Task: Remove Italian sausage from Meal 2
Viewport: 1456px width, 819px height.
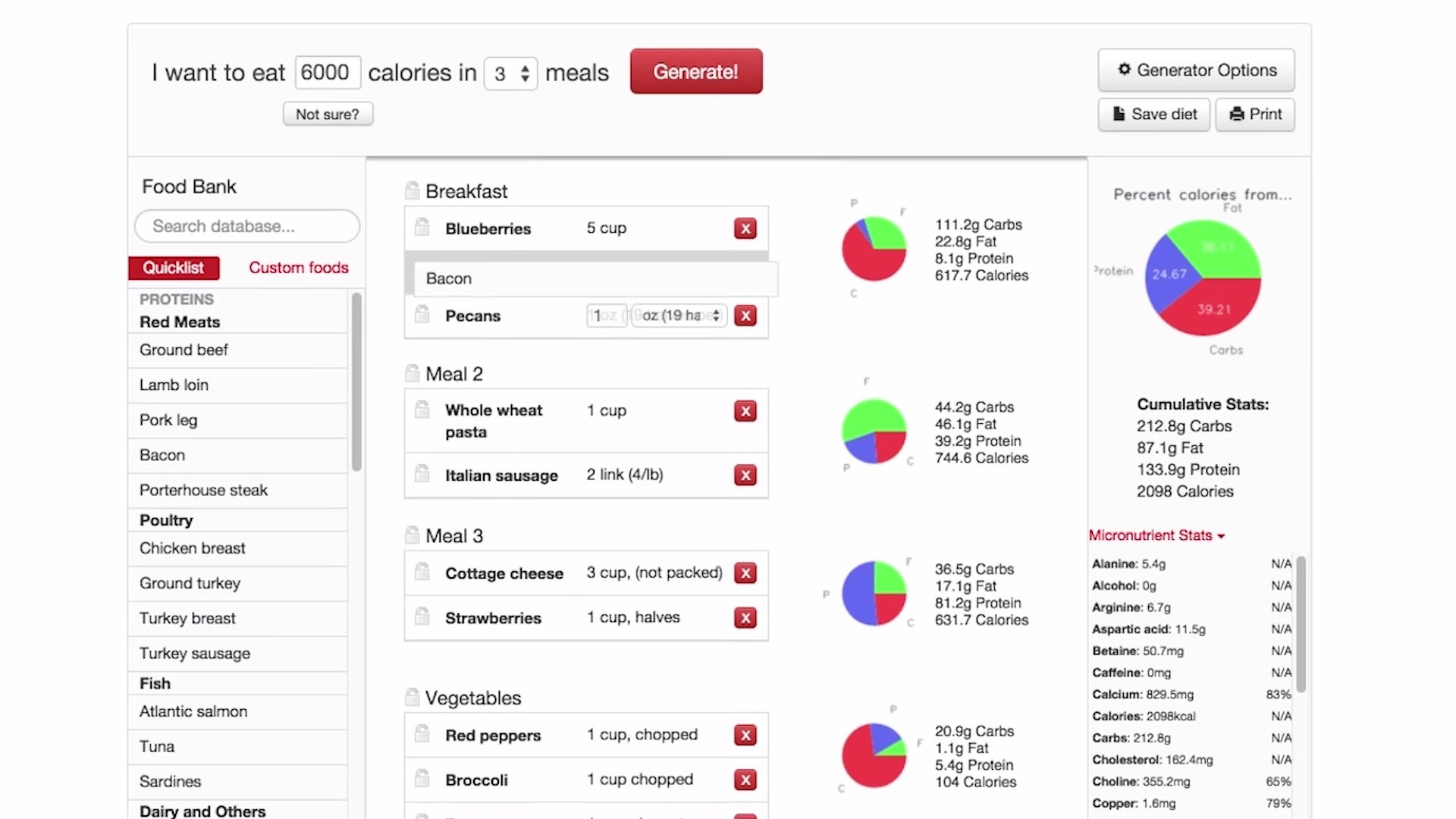Action: coord(745,475)
